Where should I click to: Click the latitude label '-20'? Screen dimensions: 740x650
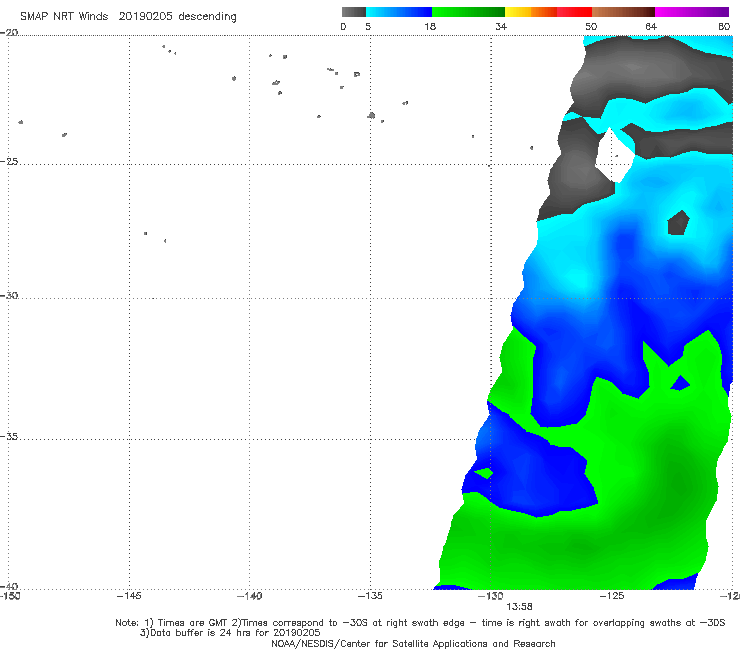click(x=9, y=32)
